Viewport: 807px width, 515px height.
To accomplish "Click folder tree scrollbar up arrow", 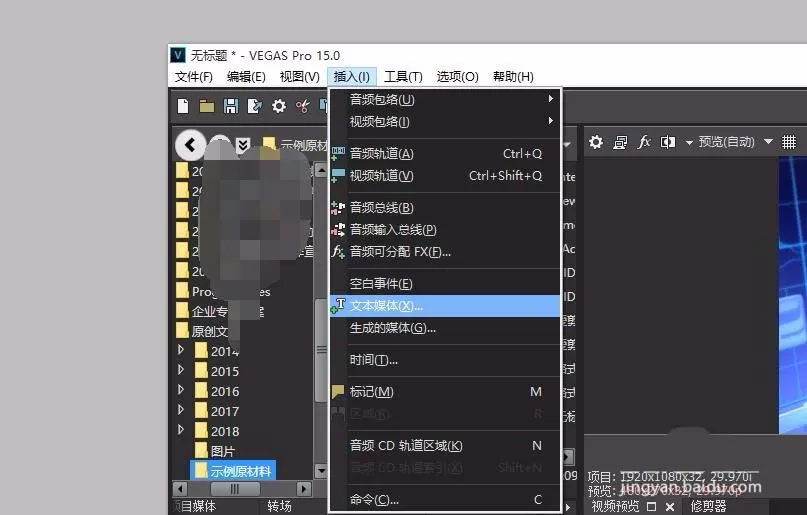I will click(x=321, y=169).
